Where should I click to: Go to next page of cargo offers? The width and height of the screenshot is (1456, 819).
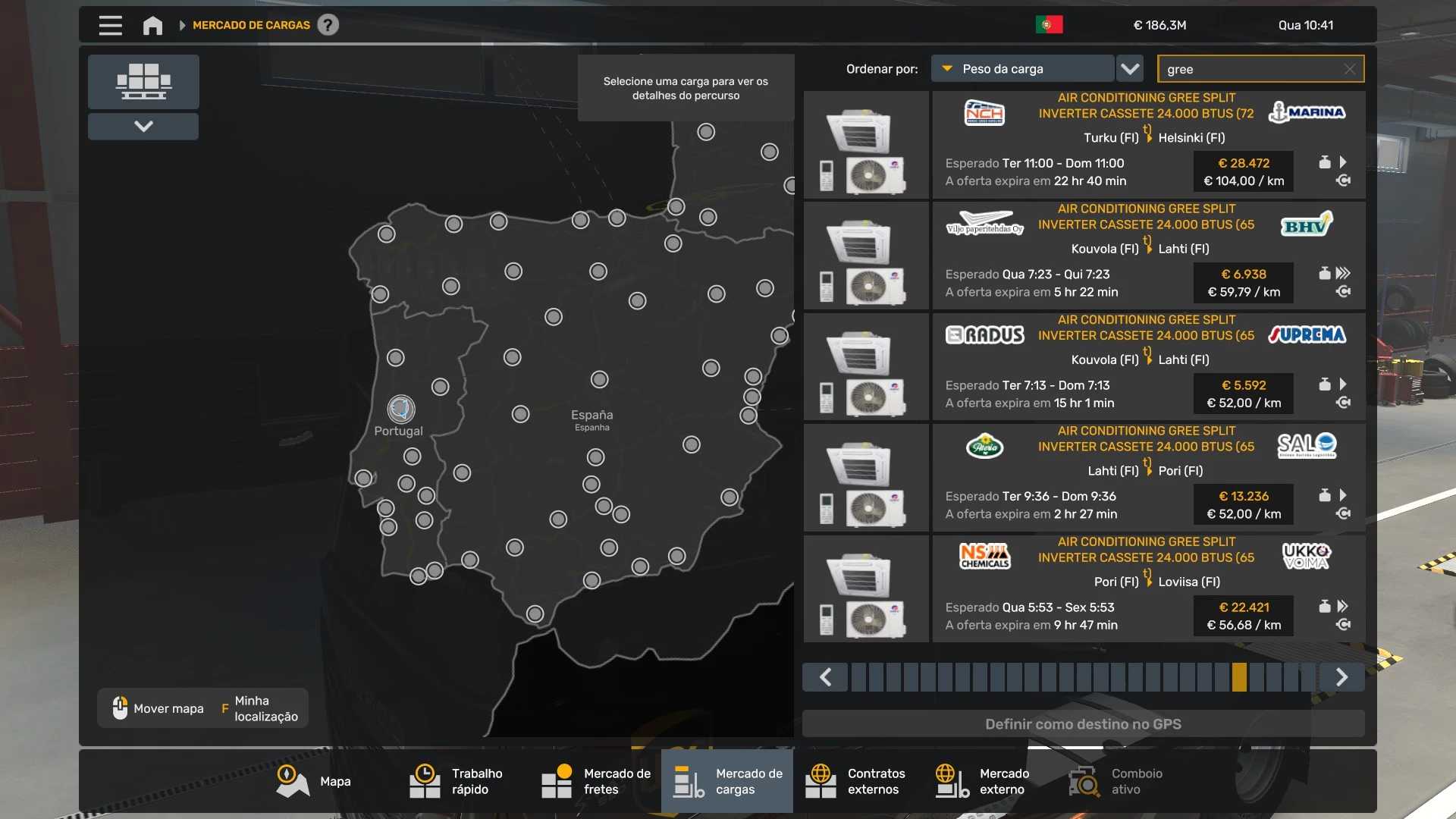[x=1341, y=676]
